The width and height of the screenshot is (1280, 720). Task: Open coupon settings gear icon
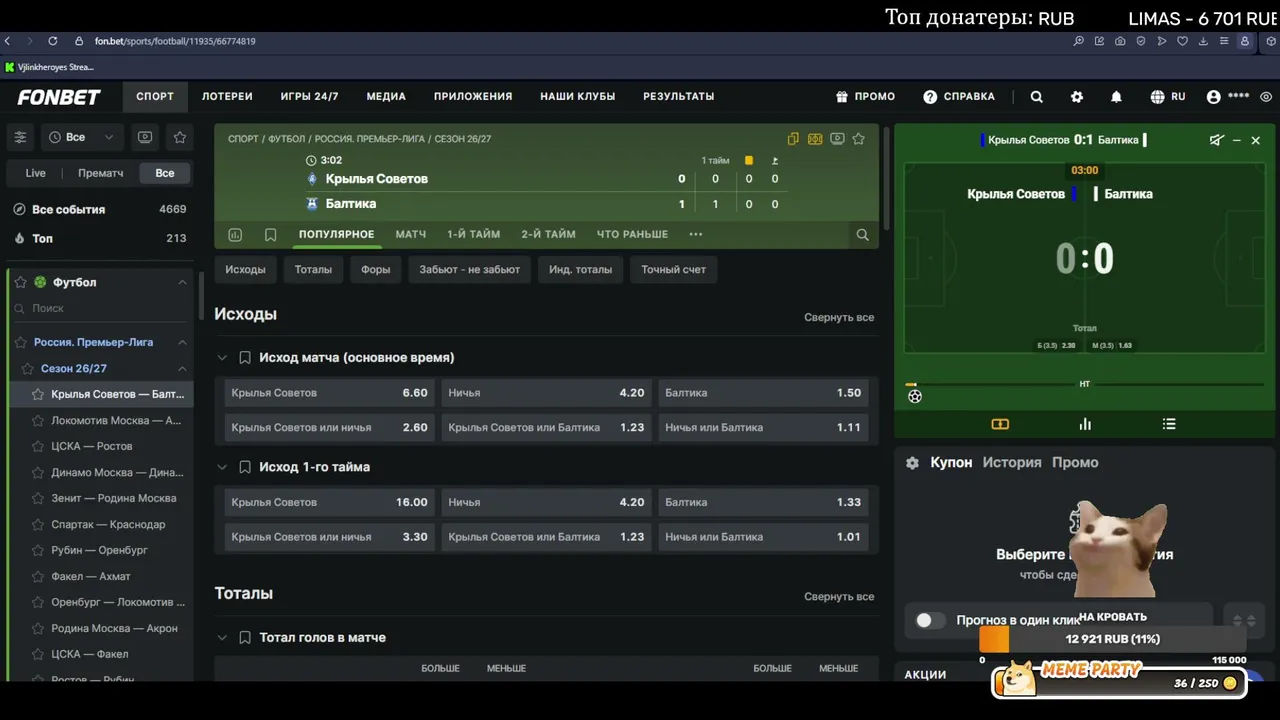[x=912, y=463]
